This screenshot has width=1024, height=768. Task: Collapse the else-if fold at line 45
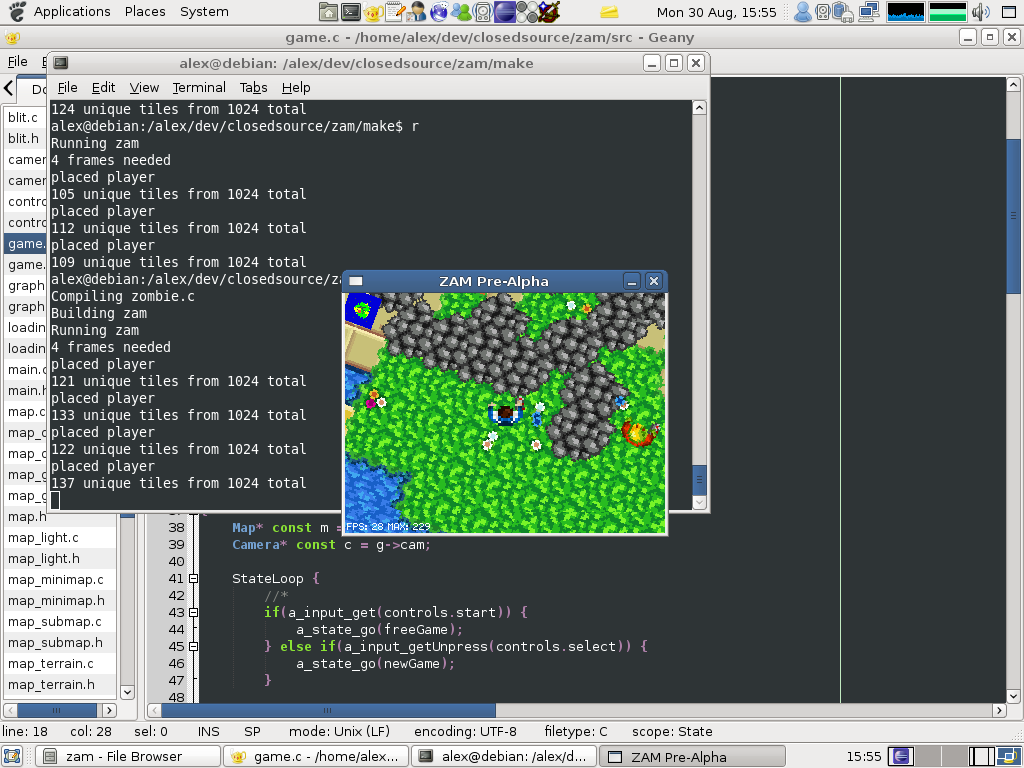coord(193,647)
